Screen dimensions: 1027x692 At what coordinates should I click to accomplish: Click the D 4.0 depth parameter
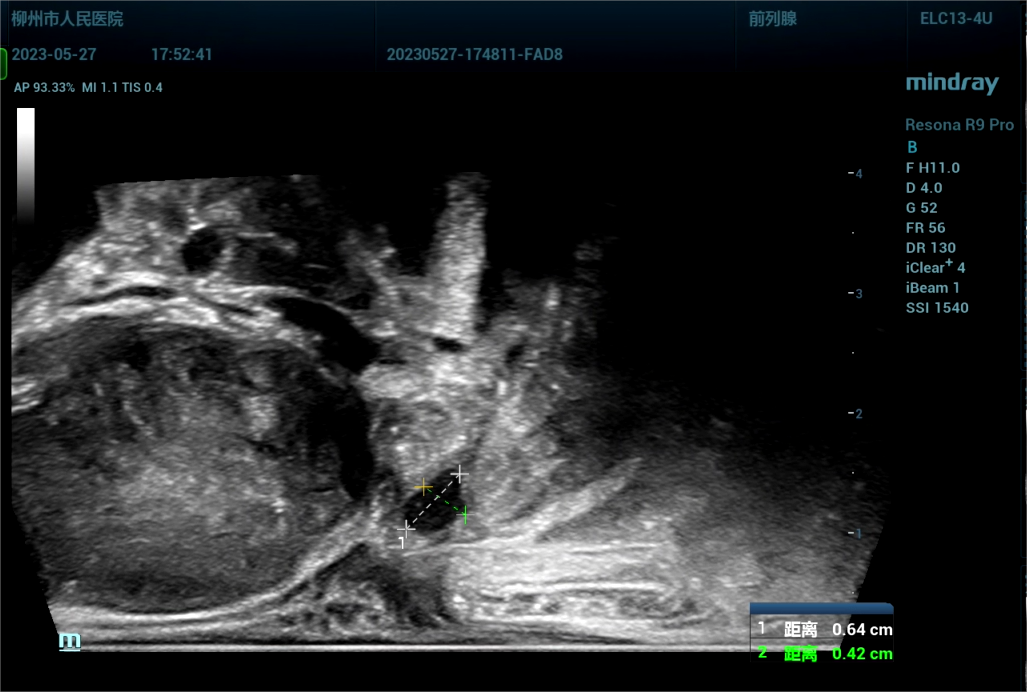click(x=923, y=188)
